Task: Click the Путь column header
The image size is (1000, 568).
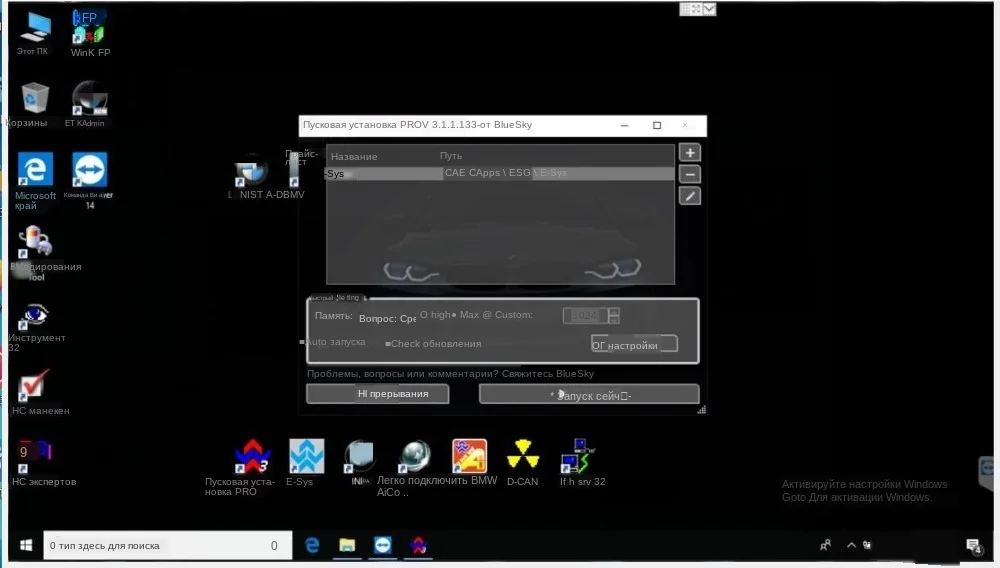Action: [x=451, y=156]
